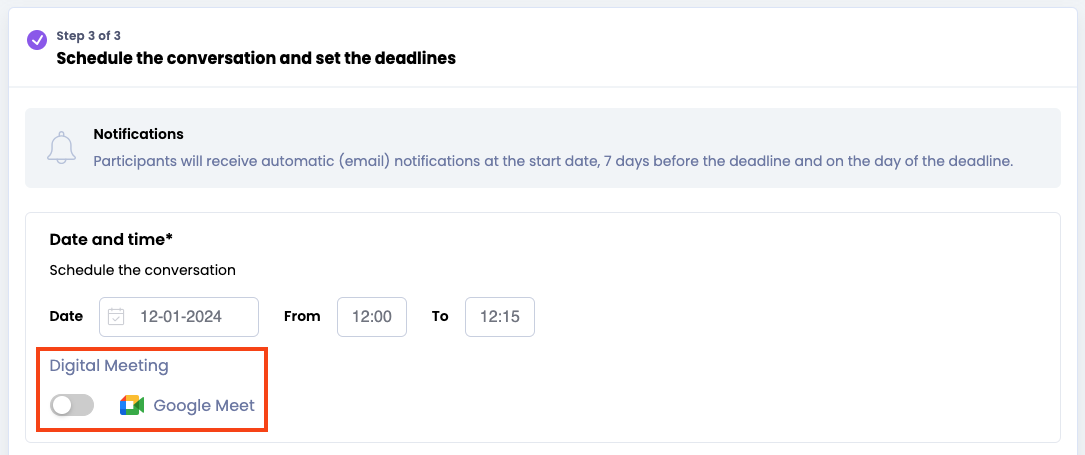Click the required asterisk after 'Date and time'
The width and height of the screenshot is (1085, 455).
tap(170, 239)
